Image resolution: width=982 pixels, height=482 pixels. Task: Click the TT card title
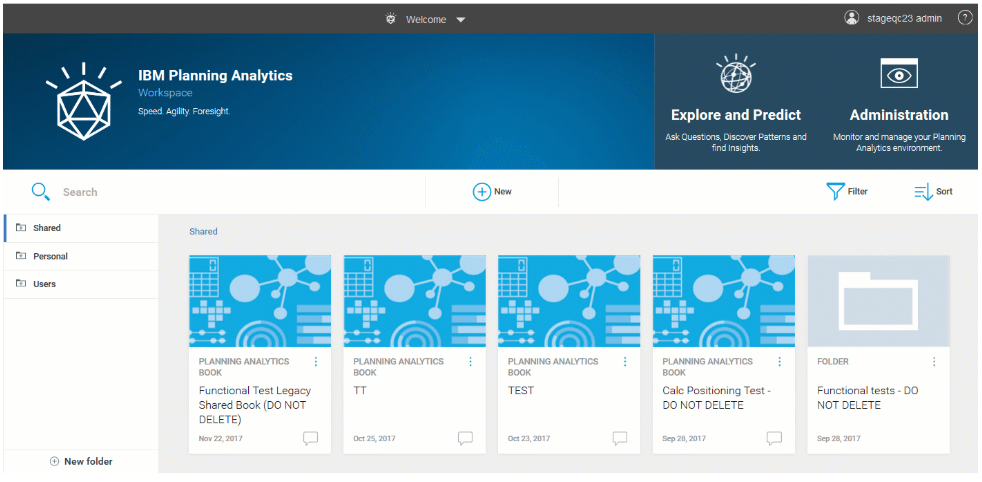click(x=360, y=391)
